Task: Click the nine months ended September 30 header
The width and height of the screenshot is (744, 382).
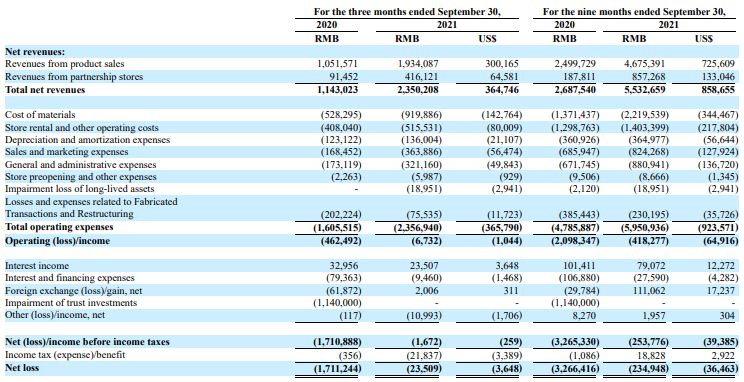Action: 634,12
